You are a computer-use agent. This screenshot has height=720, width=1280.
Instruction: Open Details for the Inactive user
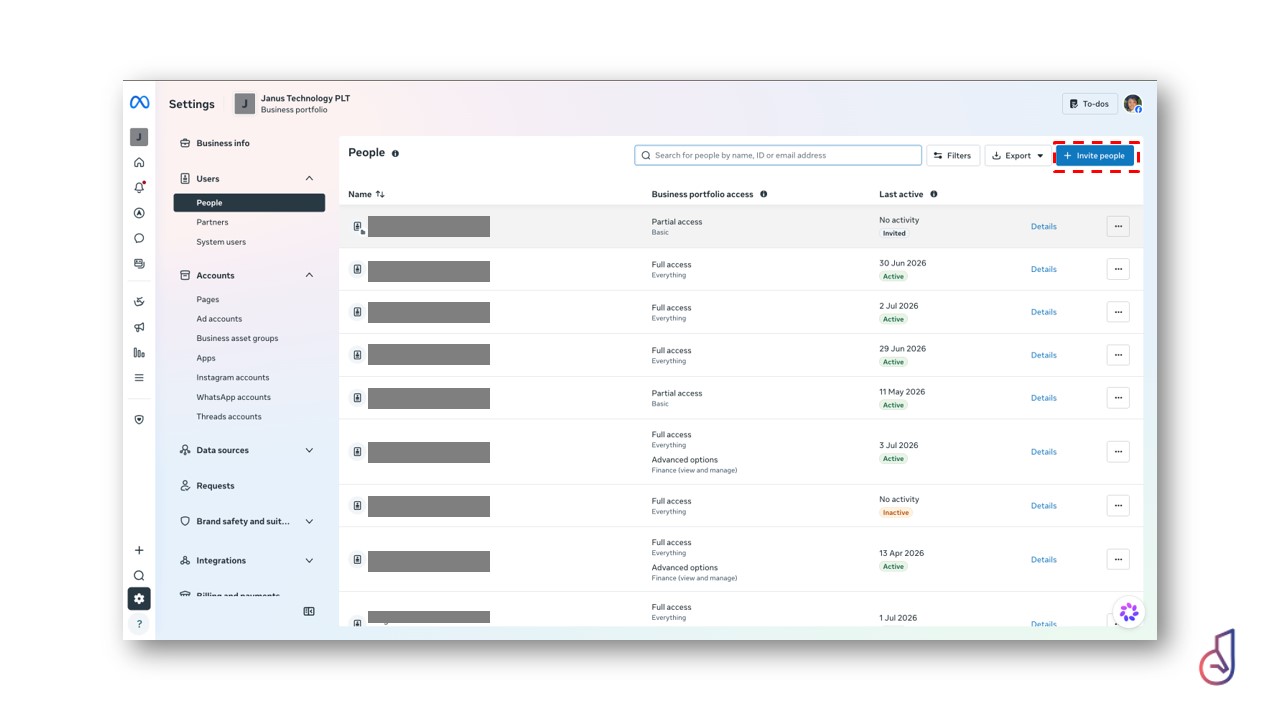pos(1044,506)
